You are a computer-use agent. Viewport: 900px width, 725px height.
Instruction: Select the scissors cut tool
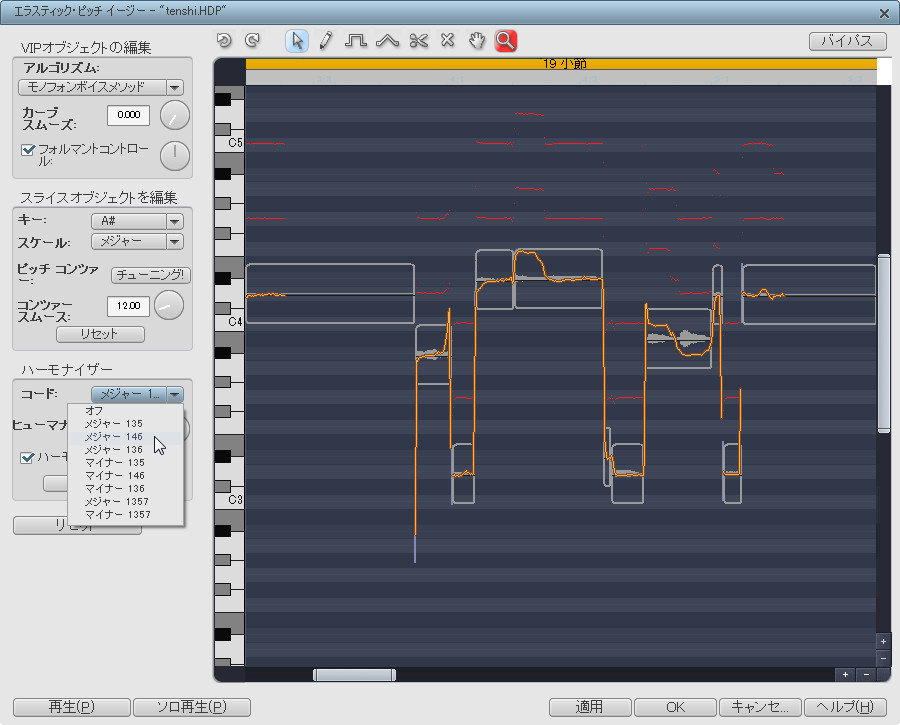(x=419, y=41)
